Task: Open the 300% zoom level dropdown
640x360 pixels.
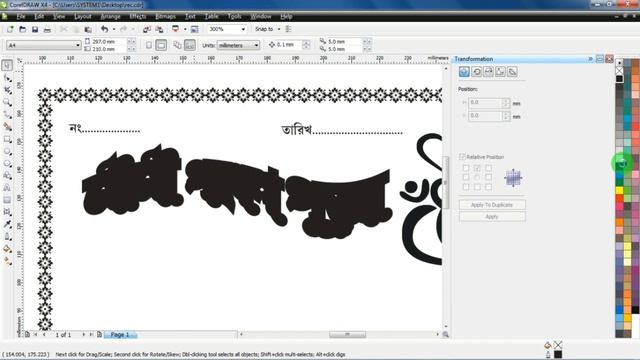Action: (243, 29)
